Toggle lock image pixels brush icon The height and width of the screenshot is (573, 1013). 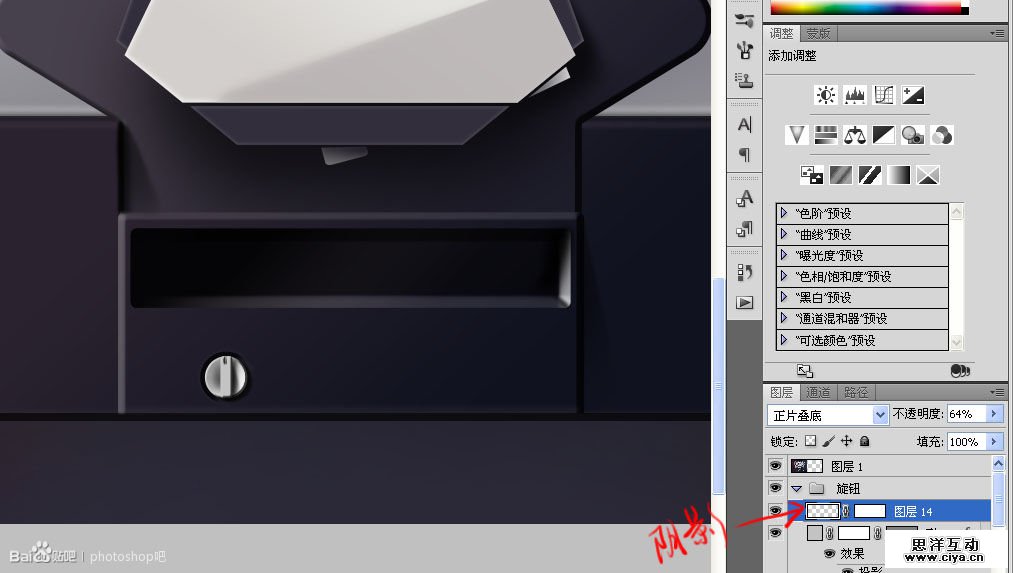coord(828,441)
